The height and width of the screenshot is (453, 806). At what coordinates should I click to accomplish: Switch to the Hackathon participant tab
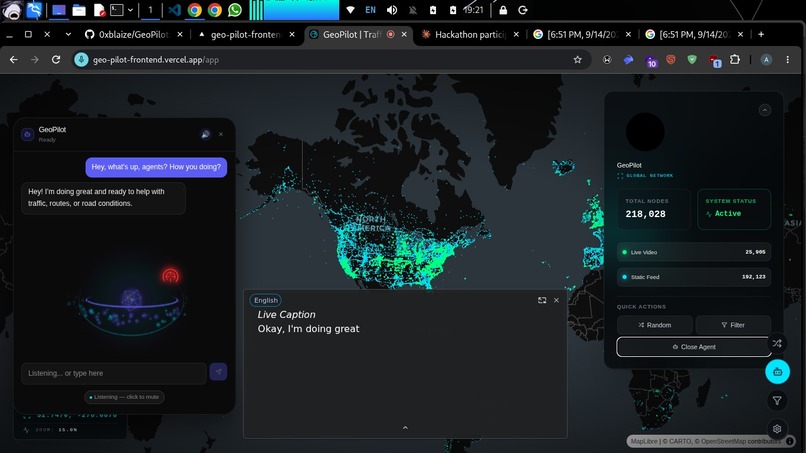(470, 34)
